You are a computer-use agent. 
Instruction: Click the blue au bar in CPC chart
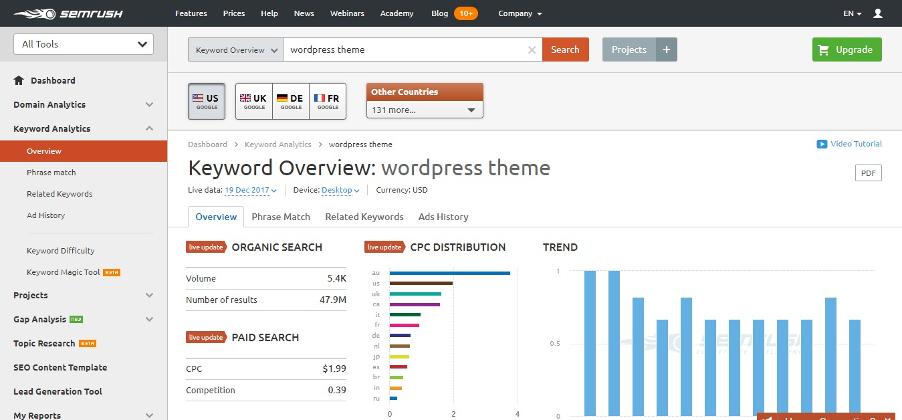(450, 273)
